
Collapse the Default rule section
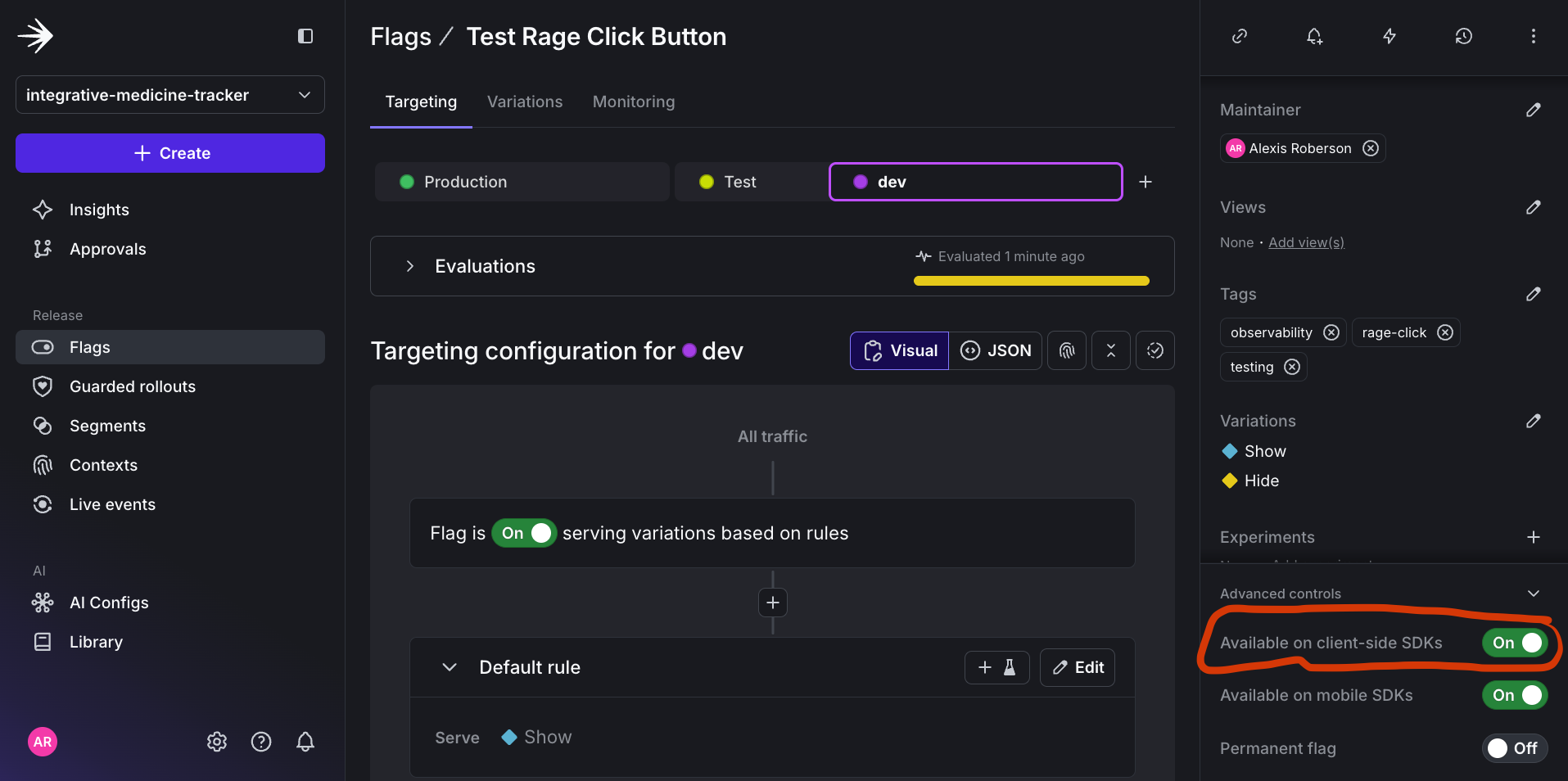point(449,667)
